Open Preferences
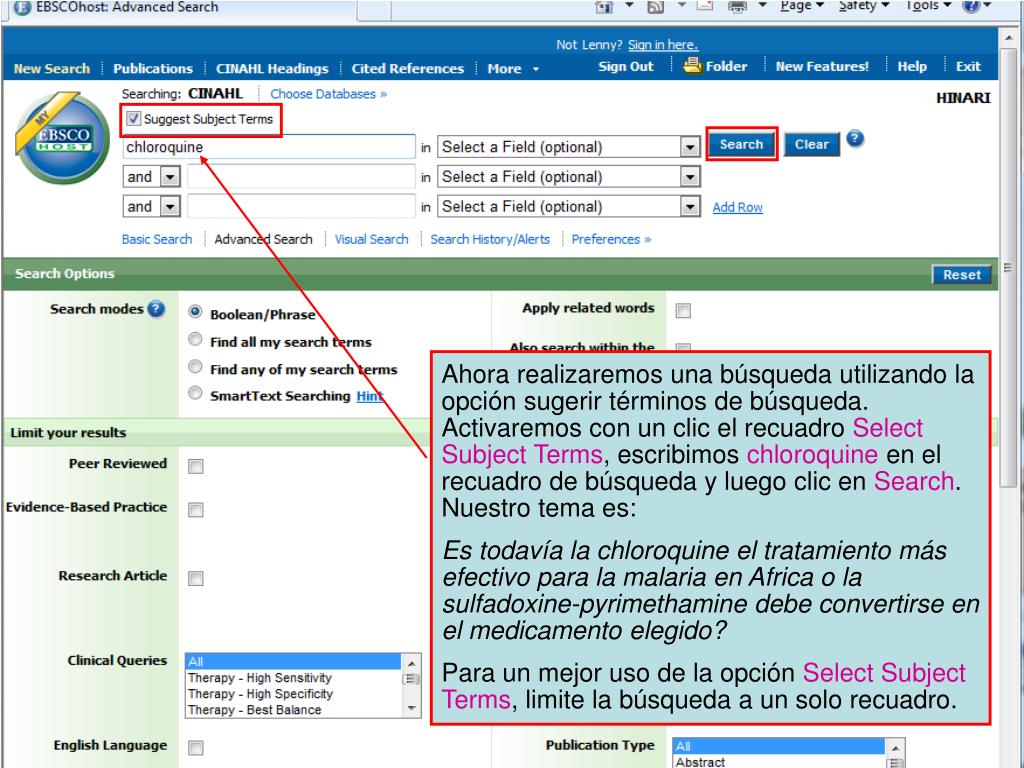This screenshot has height=768, width=1024. [611, 239]
